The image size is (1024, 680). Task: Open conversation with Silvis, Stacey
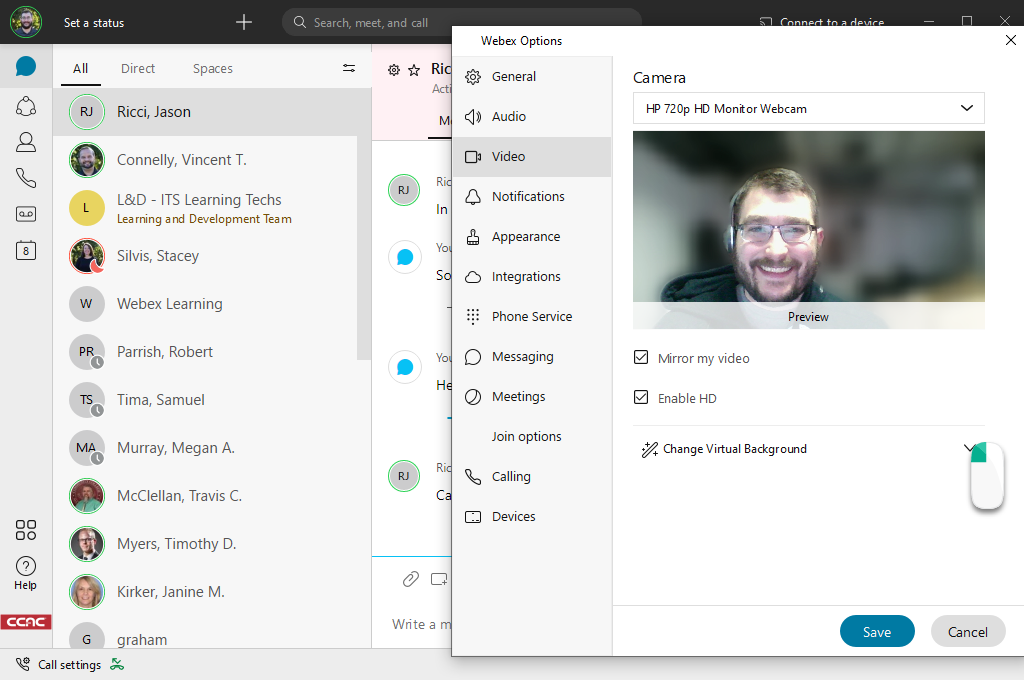pyautogui.click(x=205, y=256)
